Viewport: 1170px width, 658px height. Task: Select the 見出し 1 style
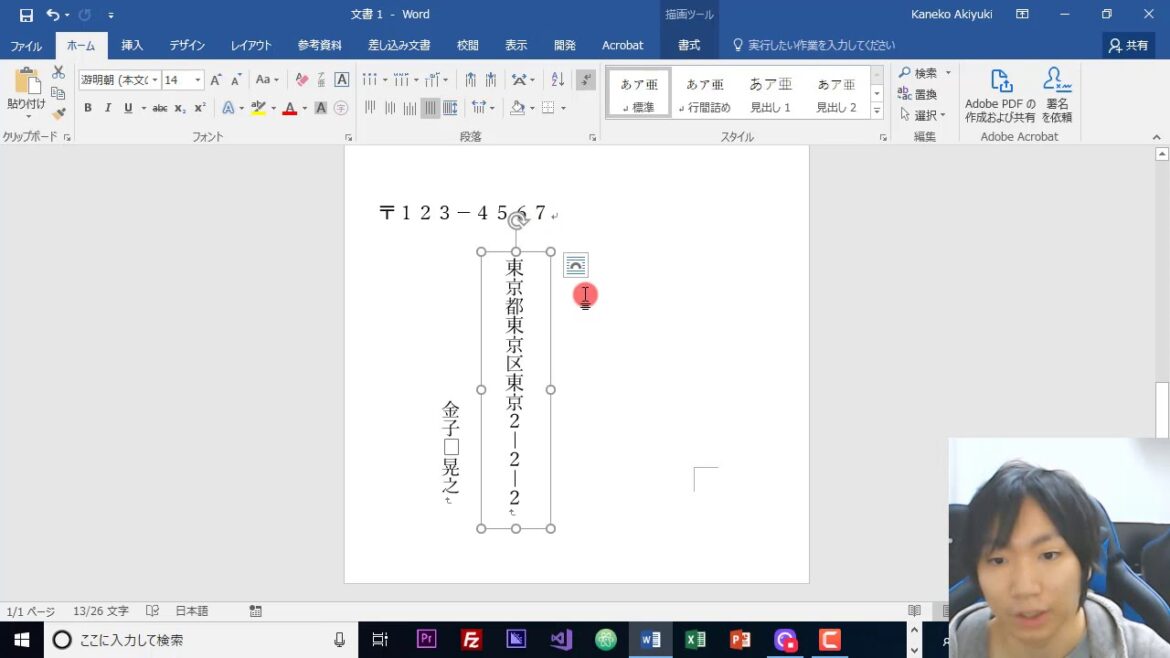coord(770,93)
